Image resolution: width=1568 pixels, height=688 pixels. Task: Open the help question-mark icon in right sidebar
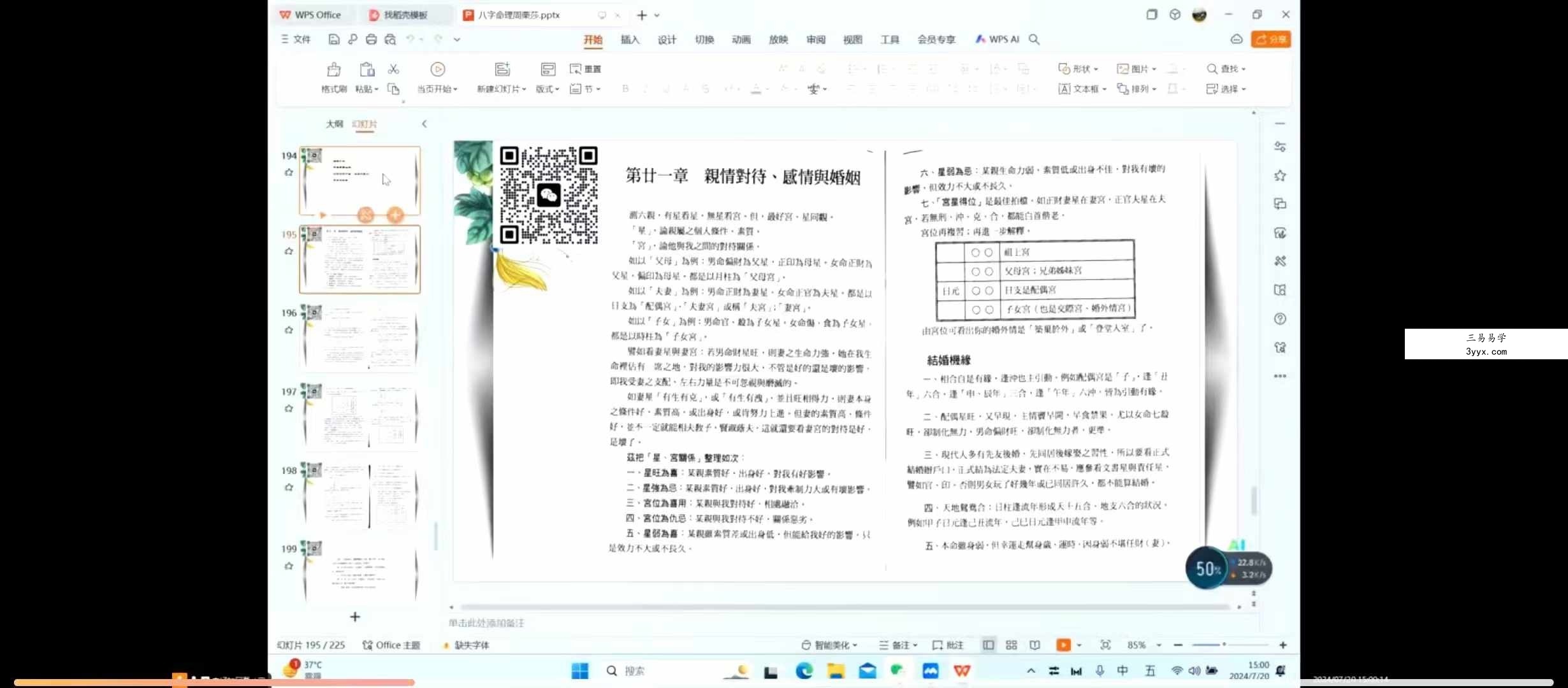point(1280,319)
